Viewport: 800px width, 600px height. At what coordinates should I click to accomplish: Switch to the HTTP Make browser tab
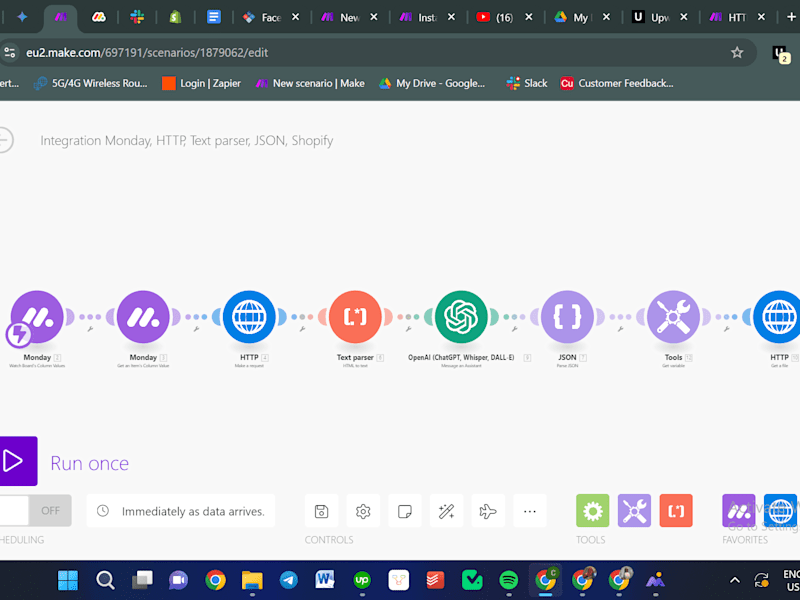[x=736, y=17]
